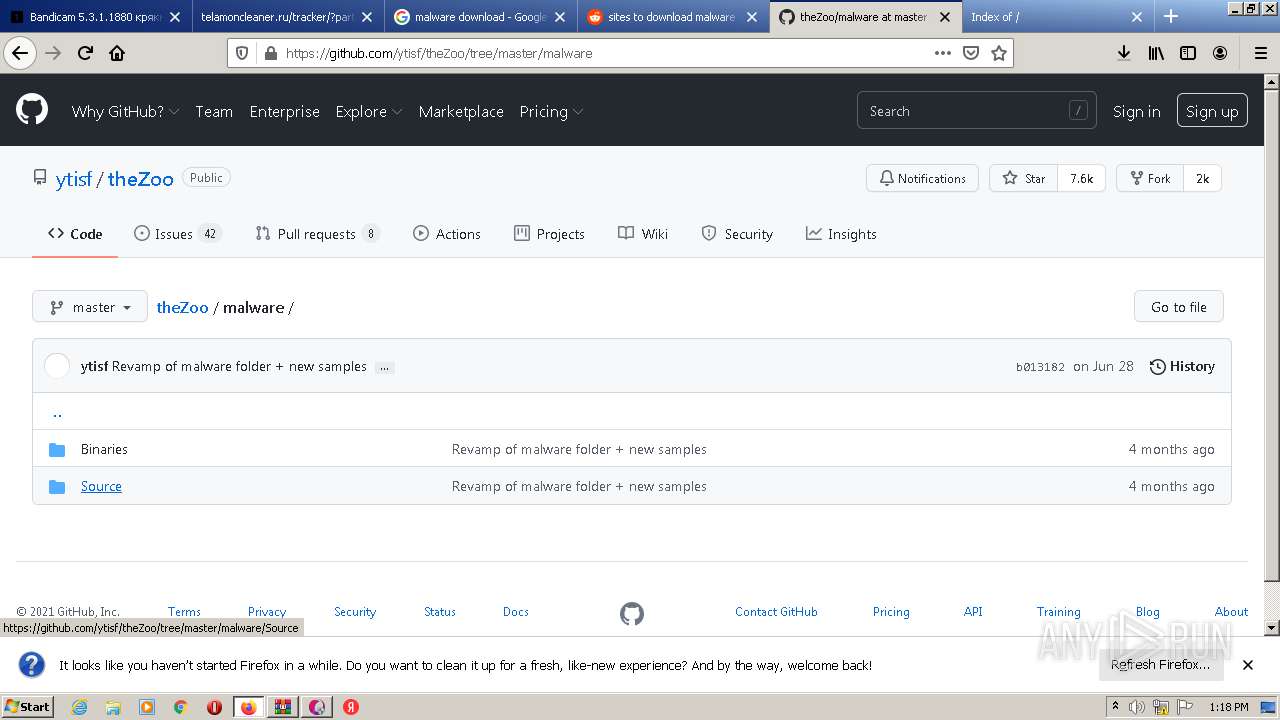Open the Security tab
The image size is (1280, 720).
737,234
